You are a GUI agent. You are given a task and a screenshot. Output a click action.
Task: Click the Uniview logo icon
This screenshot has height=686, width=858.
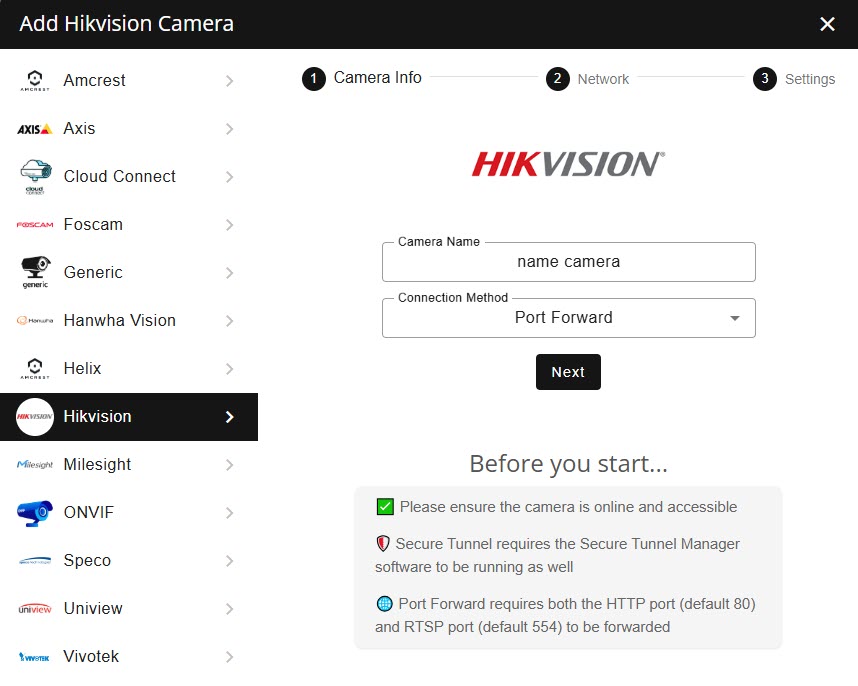[35, 609]
